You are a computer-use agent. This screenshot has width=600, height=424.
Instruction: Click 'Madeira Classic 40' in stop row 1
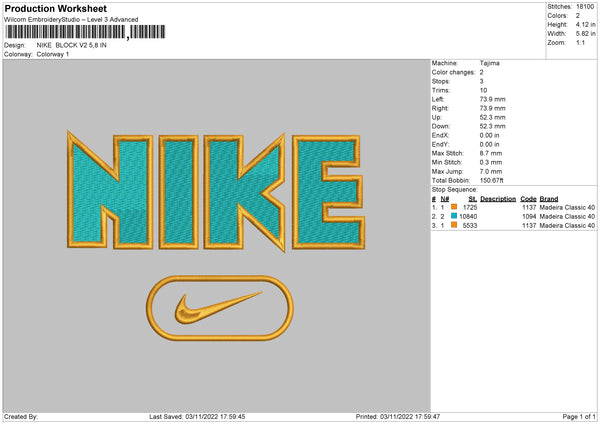[x=567, y=207]
